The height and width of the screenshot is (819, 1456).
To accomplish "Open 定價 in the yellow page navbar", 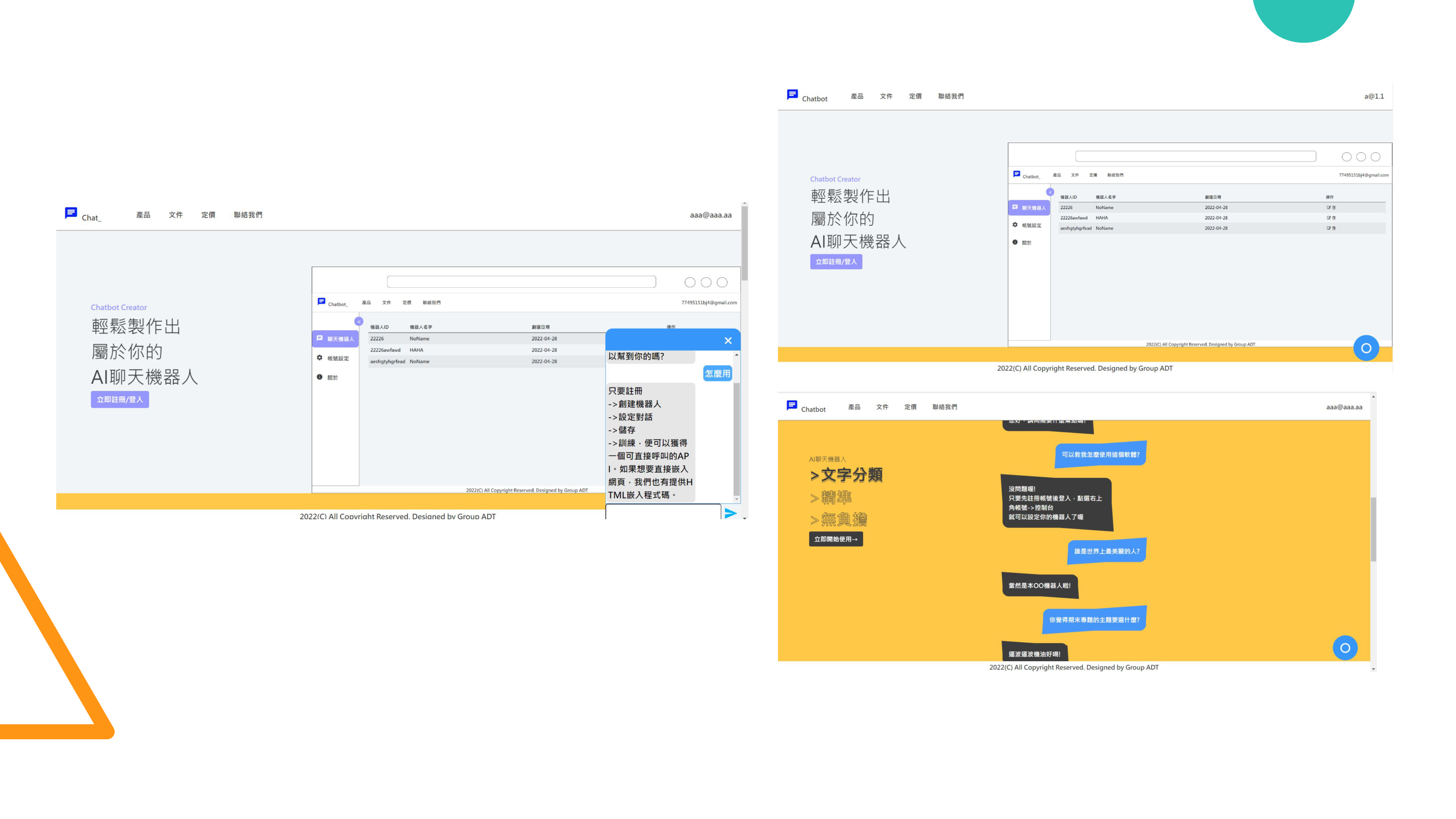I will tap(910, 407).
